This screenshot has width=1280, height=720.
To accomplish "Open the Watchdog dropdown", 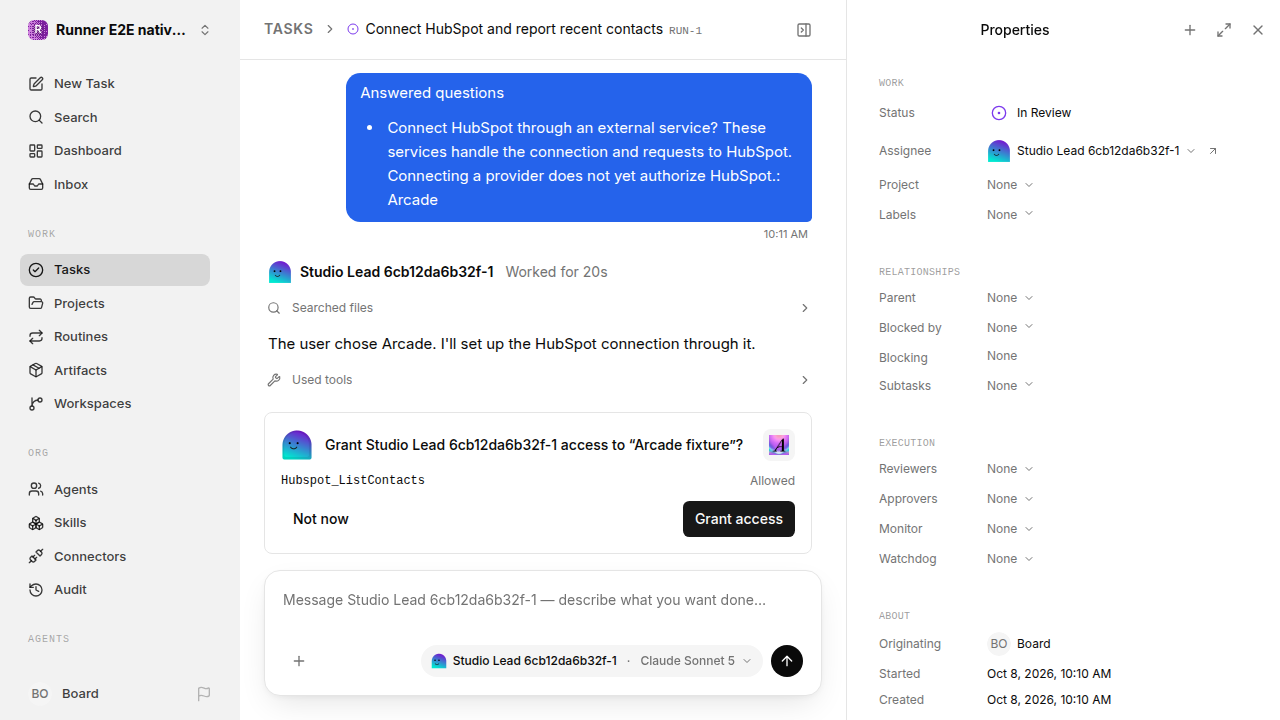I will 1010,559.
